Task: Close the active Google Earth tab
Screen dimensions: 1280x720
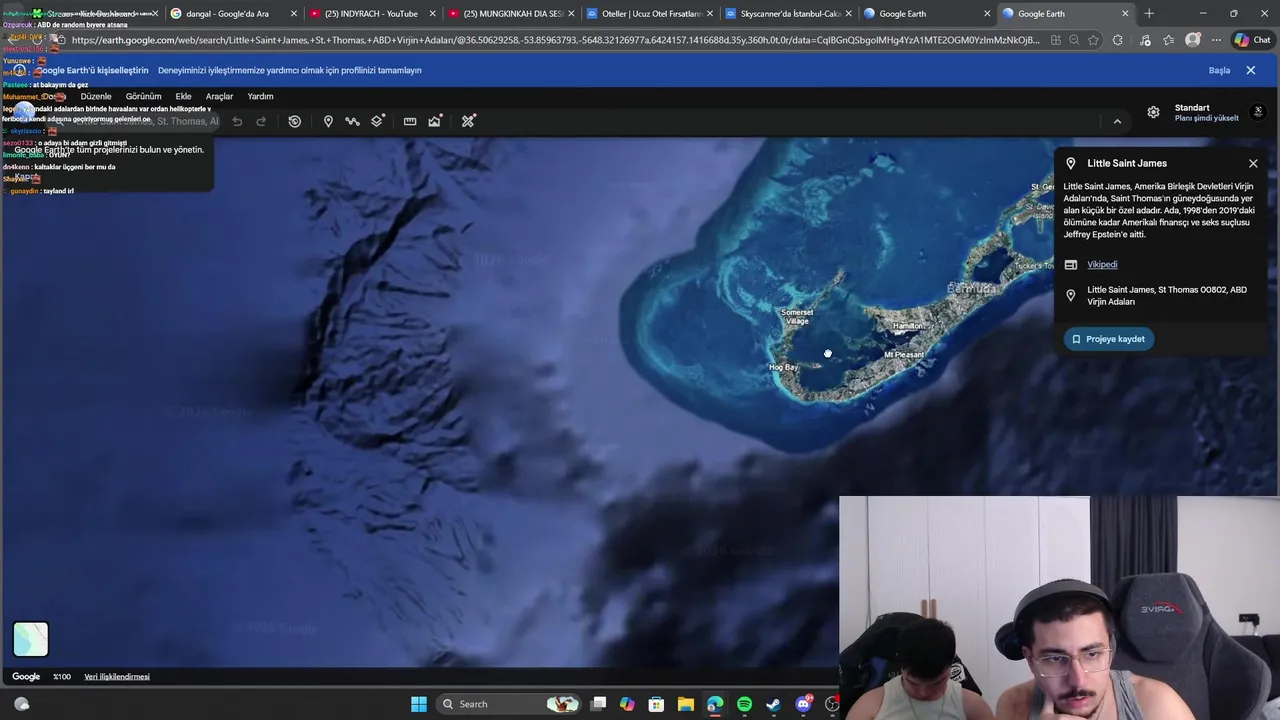Action: click(x=1125, y=14)
